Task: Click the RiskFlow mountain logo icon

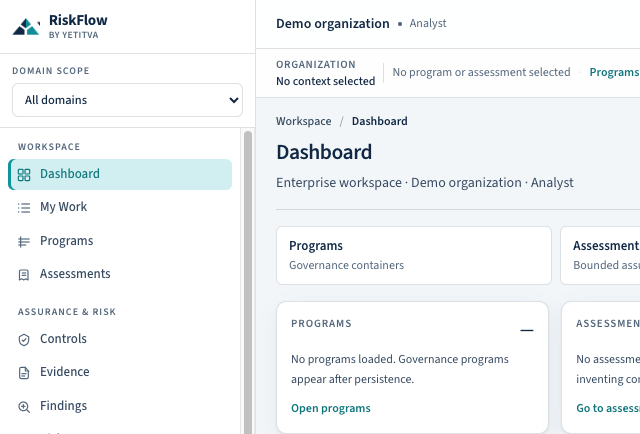Action: 26,27
